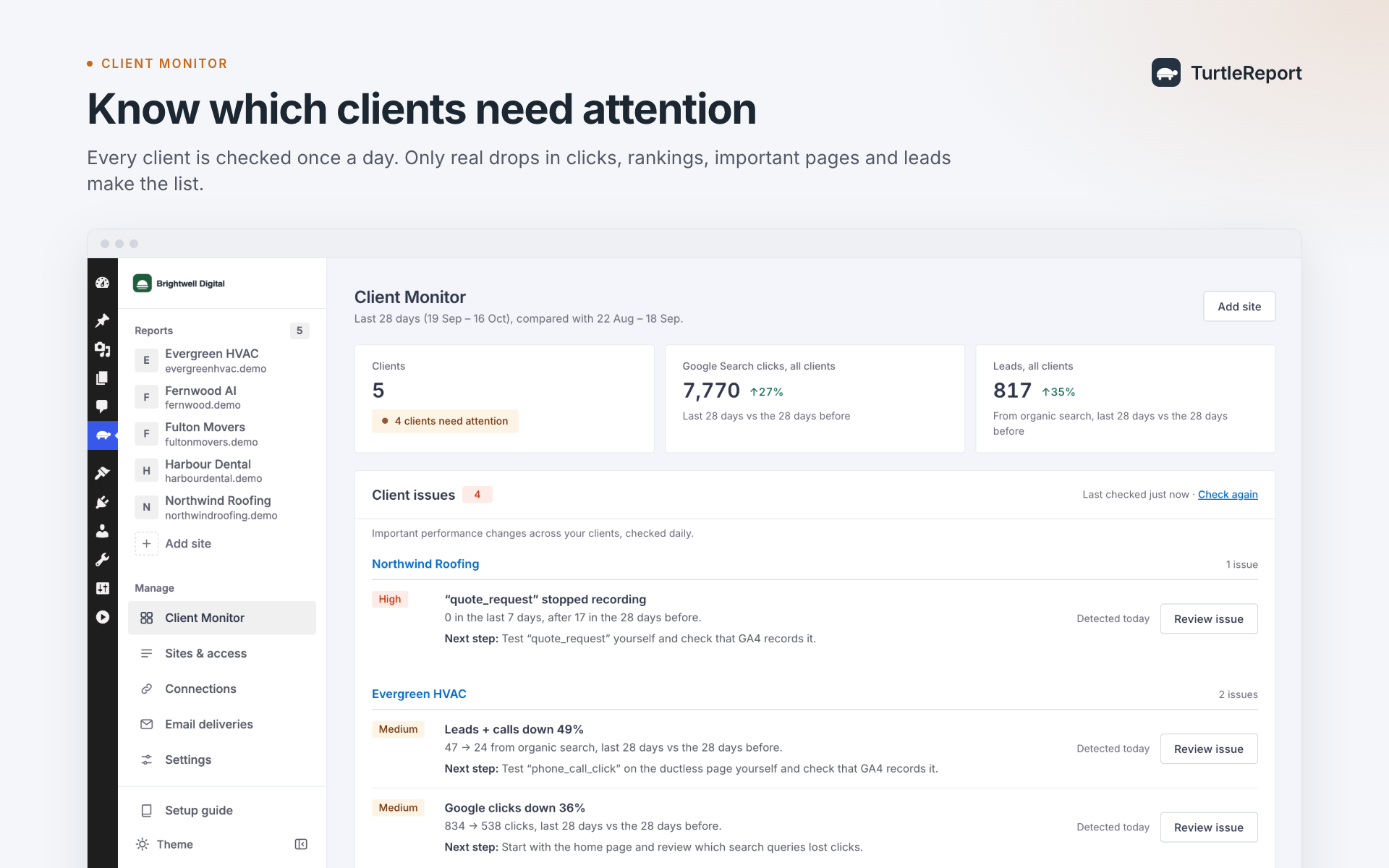Open Settings sliders icon in dark sidebar
Screen dimensions: 1389x868
point(102,588)
